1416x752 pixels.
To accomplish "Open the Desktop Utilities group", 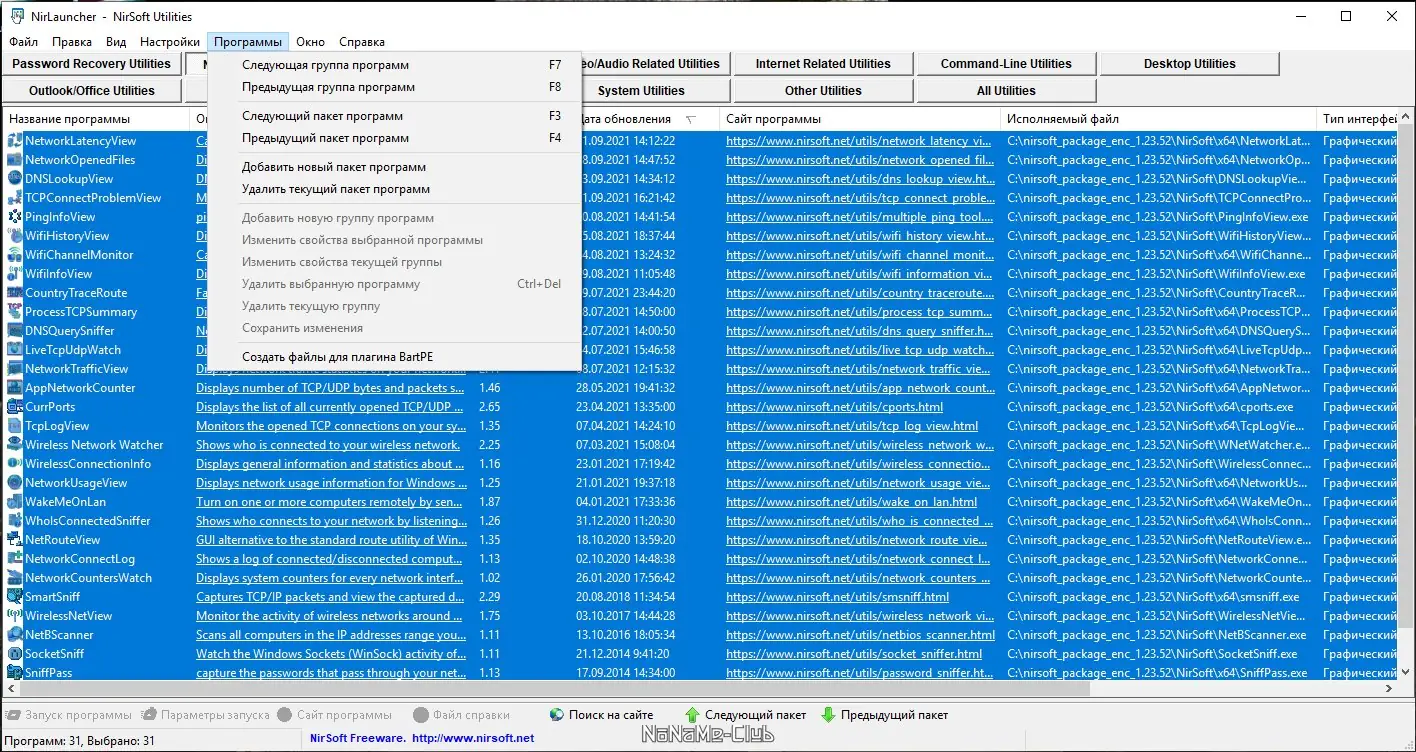I will coord(1189,64).
